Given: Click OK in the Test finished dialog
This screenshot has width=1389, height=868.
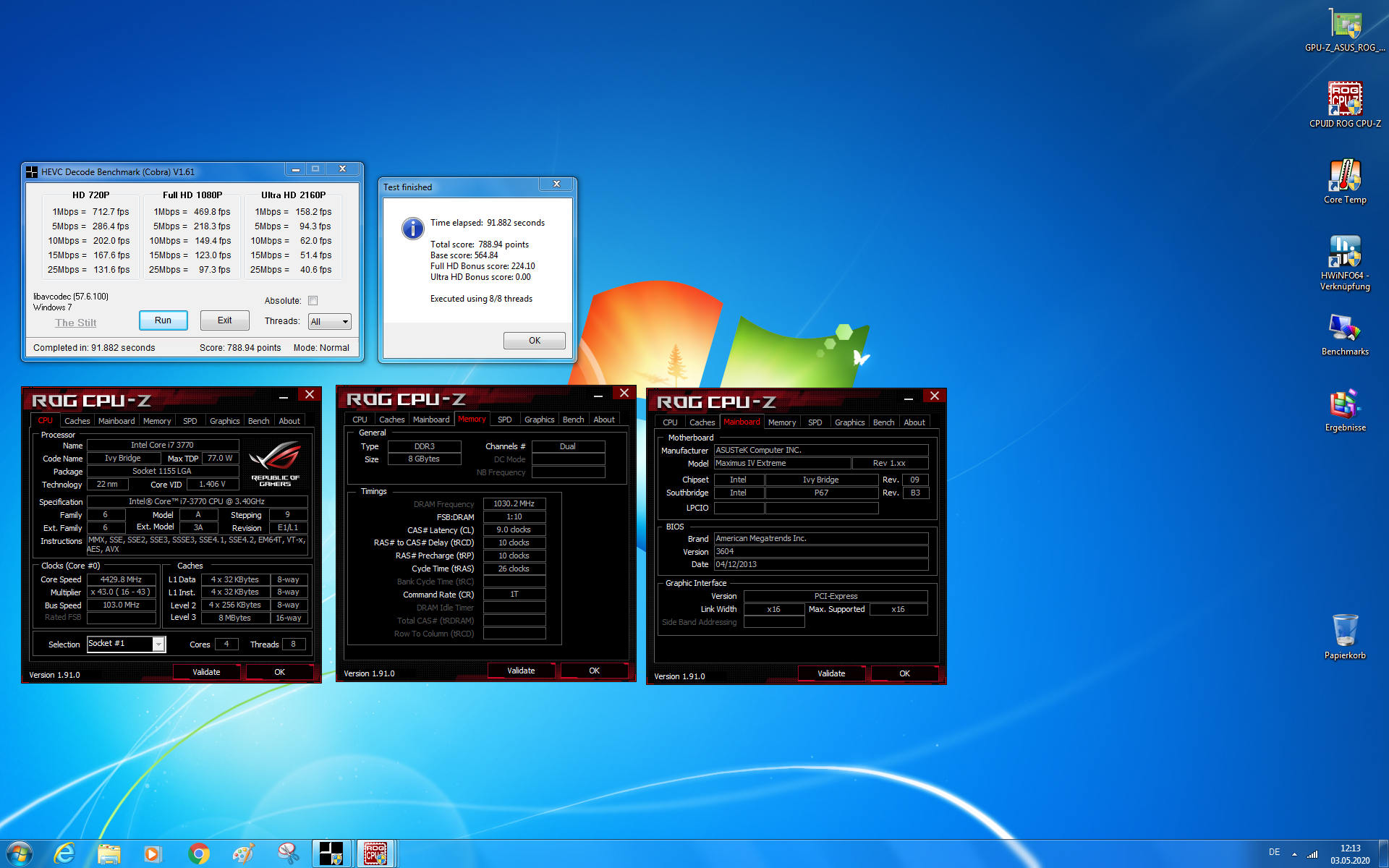Looking at the screenshot, I should click(x=535, y=341).
